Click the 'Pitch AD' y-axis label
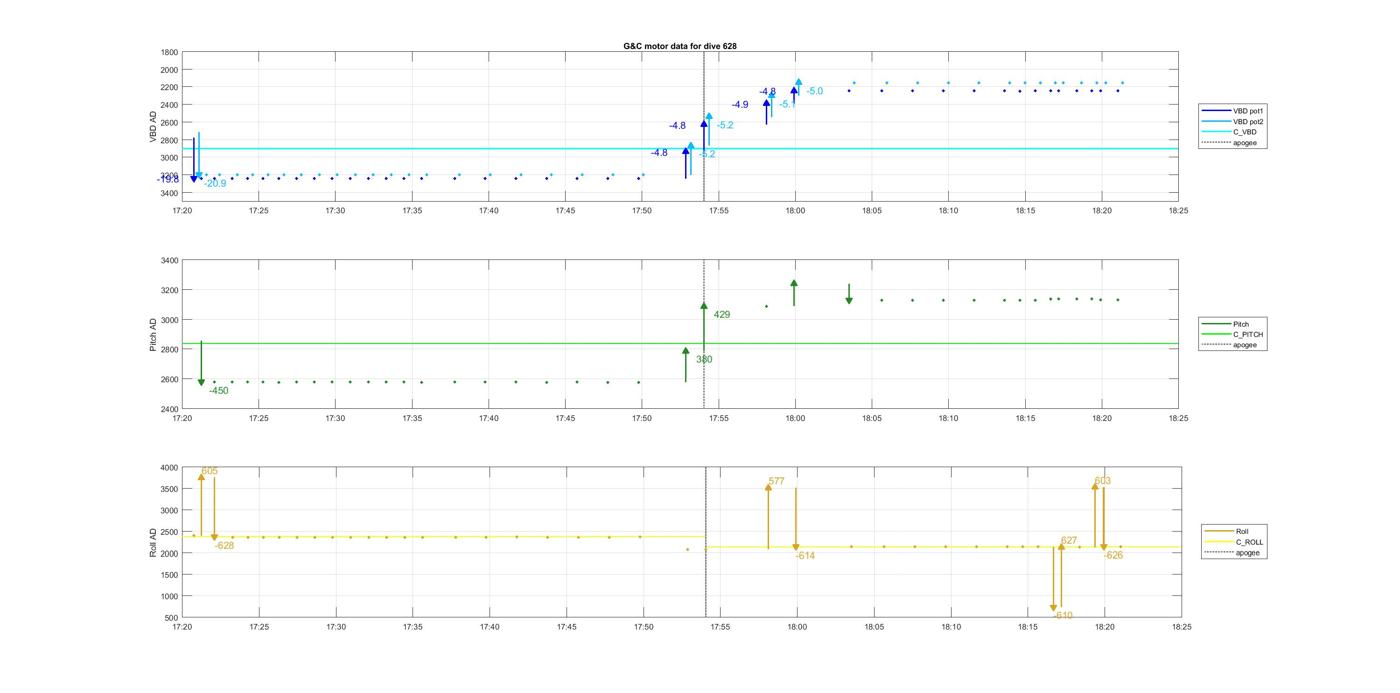This screenshot has width=1400, height=693. (154, 334)
